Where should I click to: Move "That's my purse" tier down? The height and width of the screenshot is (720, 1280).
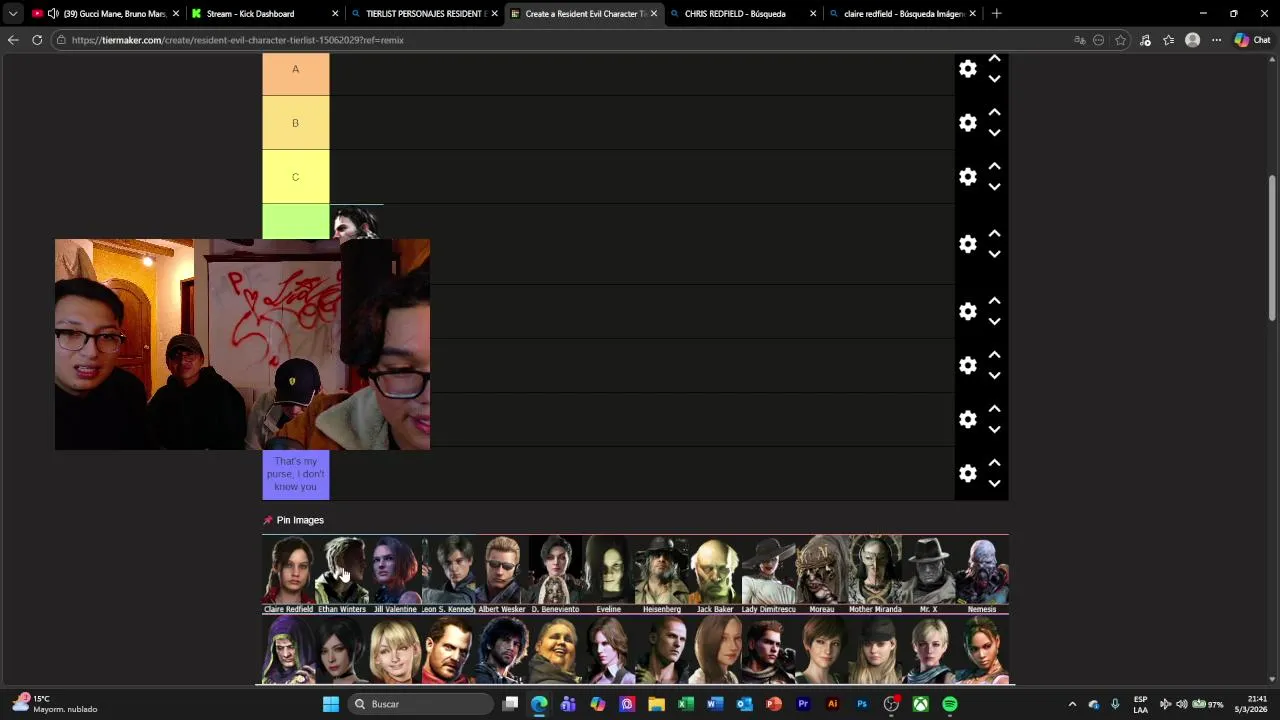[x=994, y=483]
